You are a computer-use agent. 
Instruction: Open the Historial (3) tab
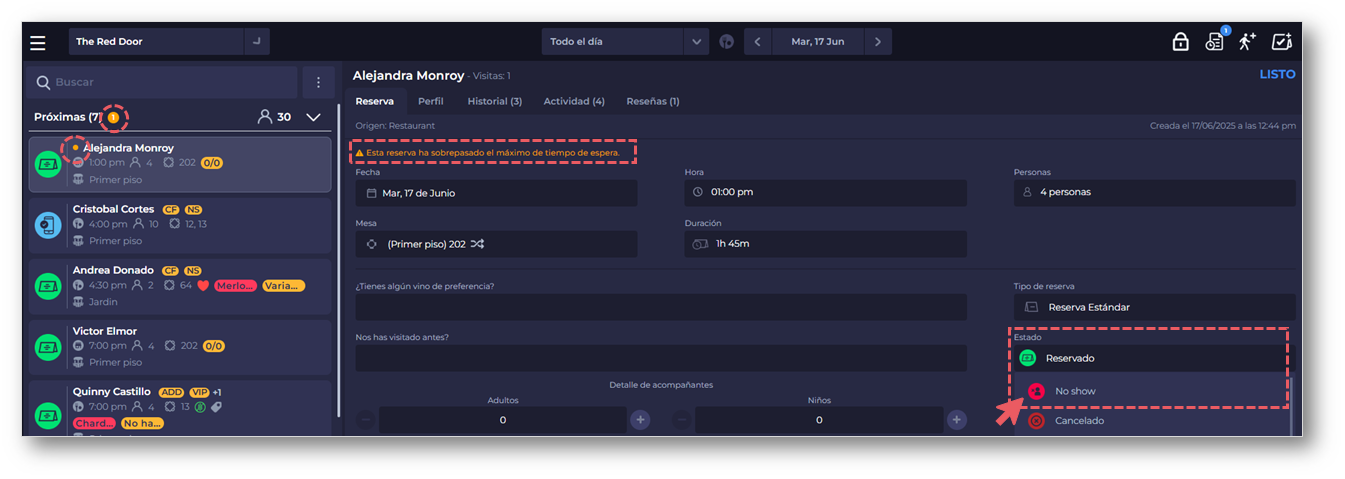[495, 101]
